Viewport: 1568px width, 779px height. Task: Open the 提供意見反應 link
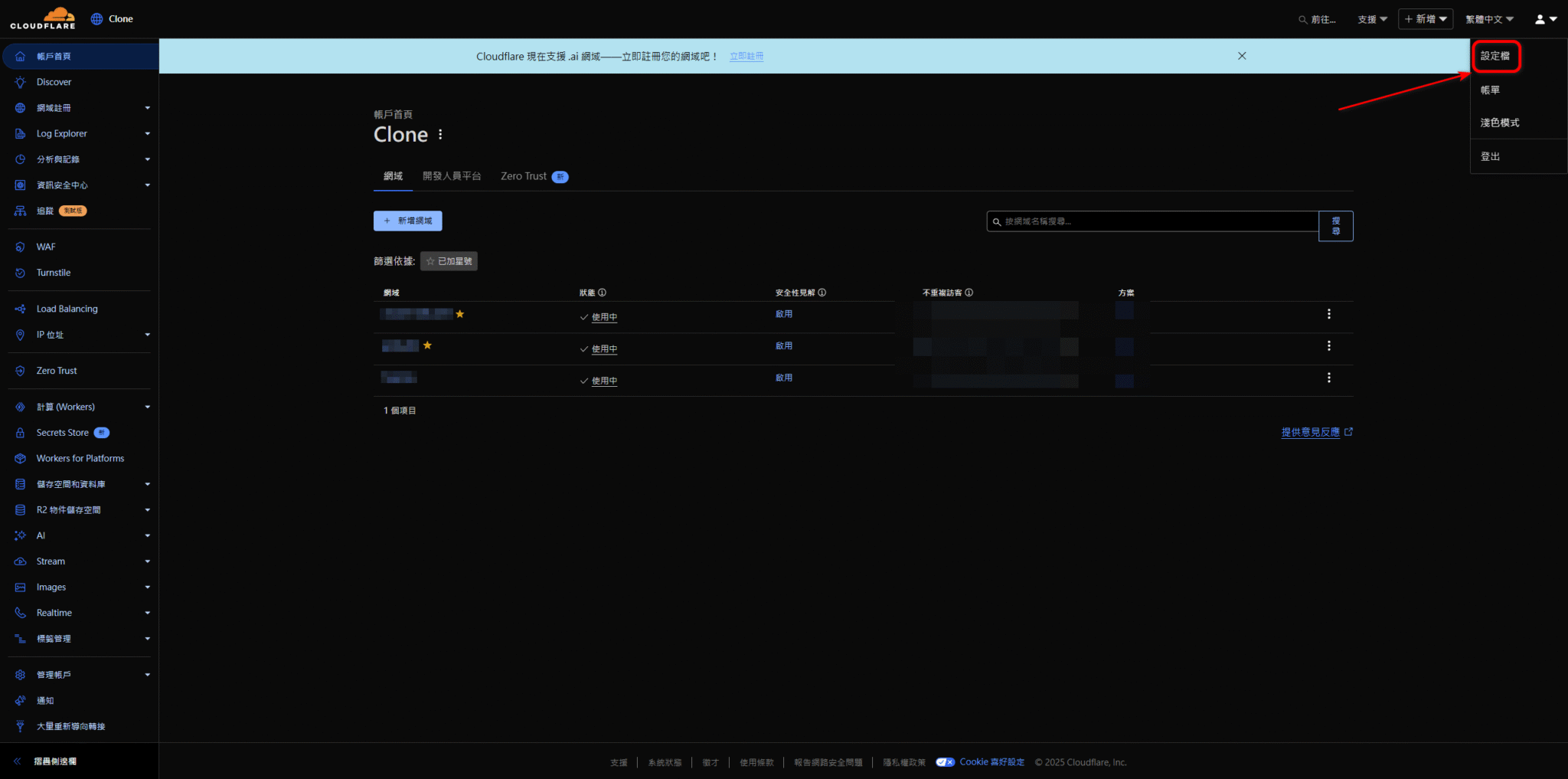click(x=1311, y=431)
